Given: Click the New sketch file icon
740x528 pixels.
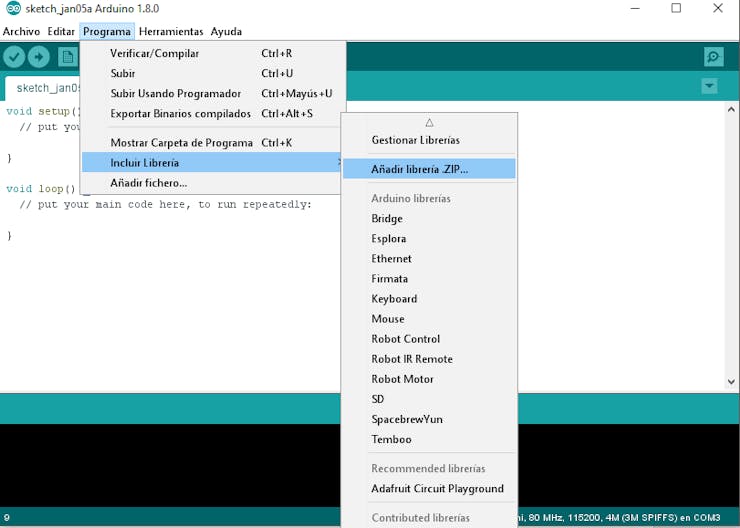Looking at the screenshot, I should (68, 57).
